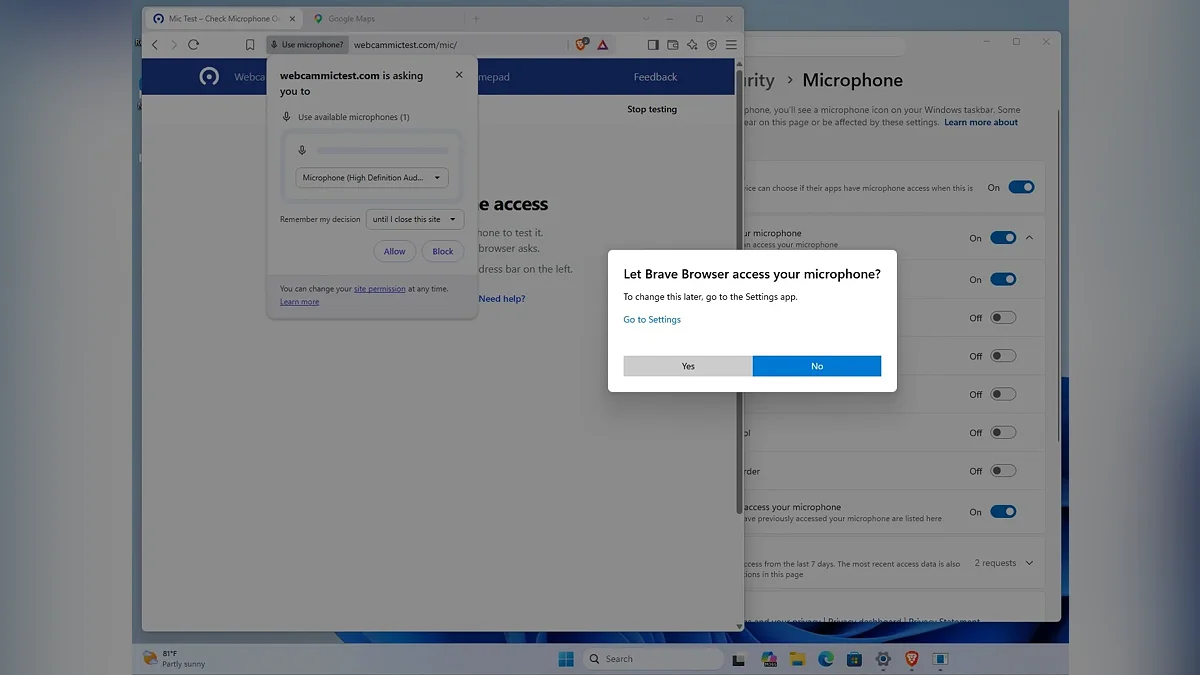
Task: Open the Brave Shields lion icon
Action: coord(582,45)
